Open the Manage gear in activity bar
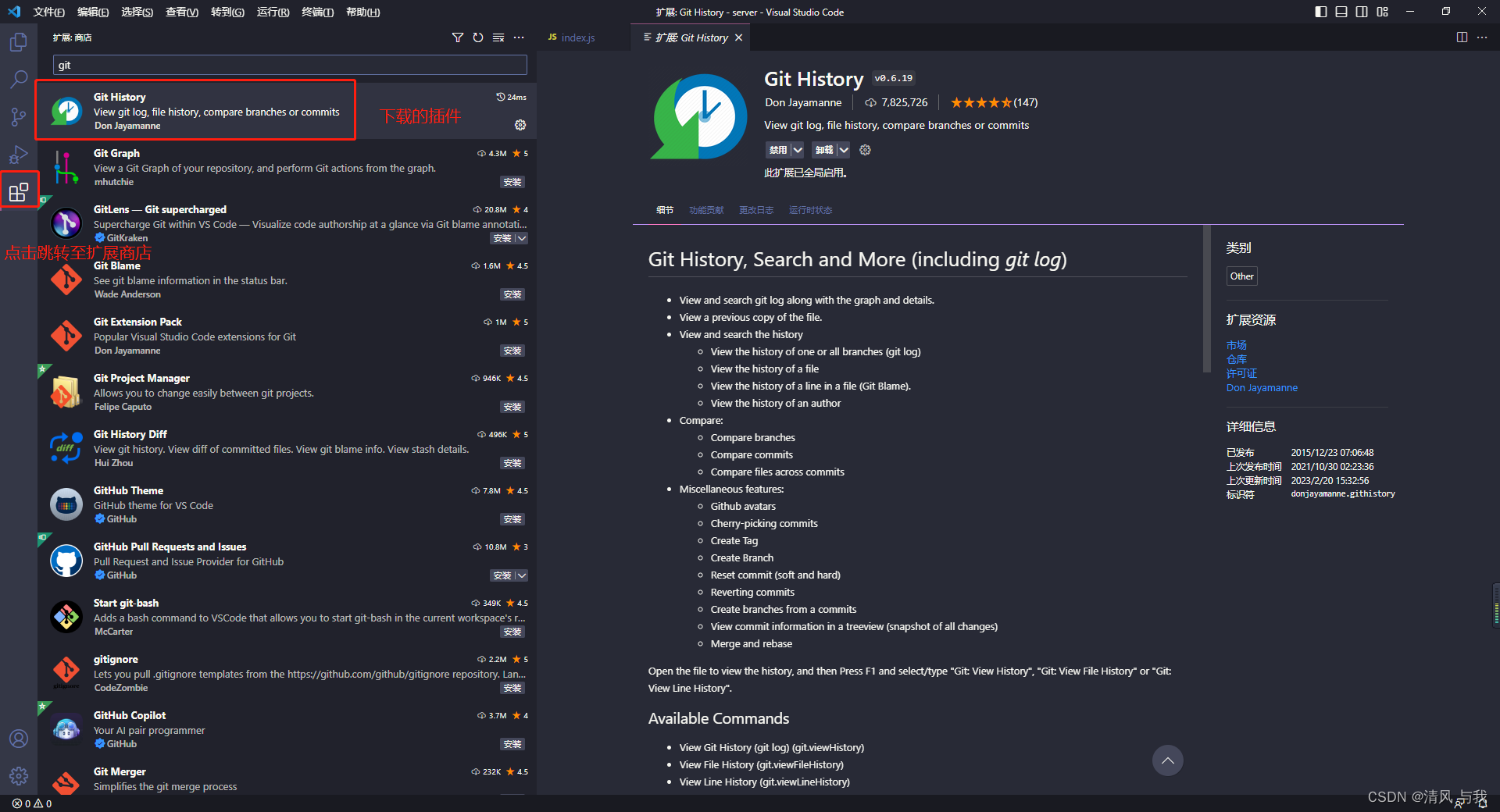Viewport: 1500px width, 812px height. tap(19, 775)
